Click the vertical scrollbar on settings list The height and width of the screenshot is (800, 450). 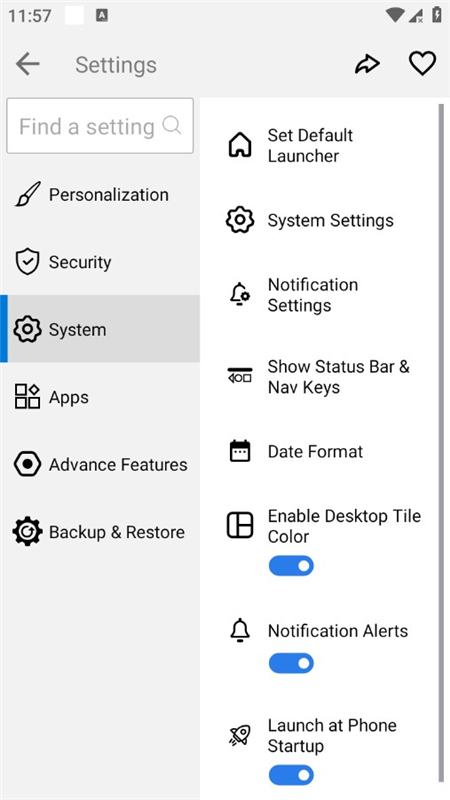coord(441,443)
